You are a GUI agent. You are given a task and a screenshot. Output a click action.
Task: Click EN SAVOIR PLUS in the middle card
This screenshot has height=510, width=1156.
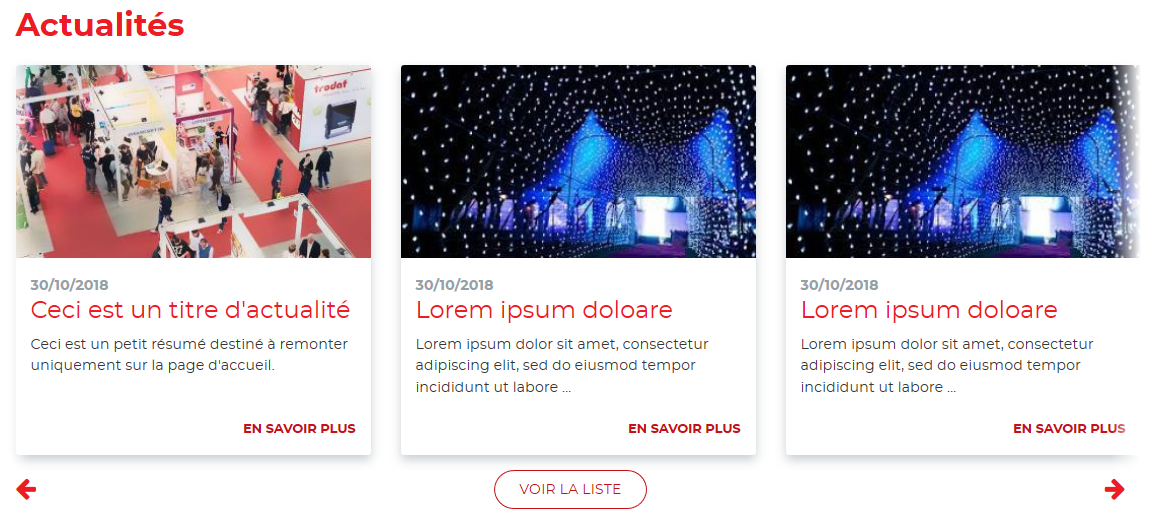click(x=684, y=429)
